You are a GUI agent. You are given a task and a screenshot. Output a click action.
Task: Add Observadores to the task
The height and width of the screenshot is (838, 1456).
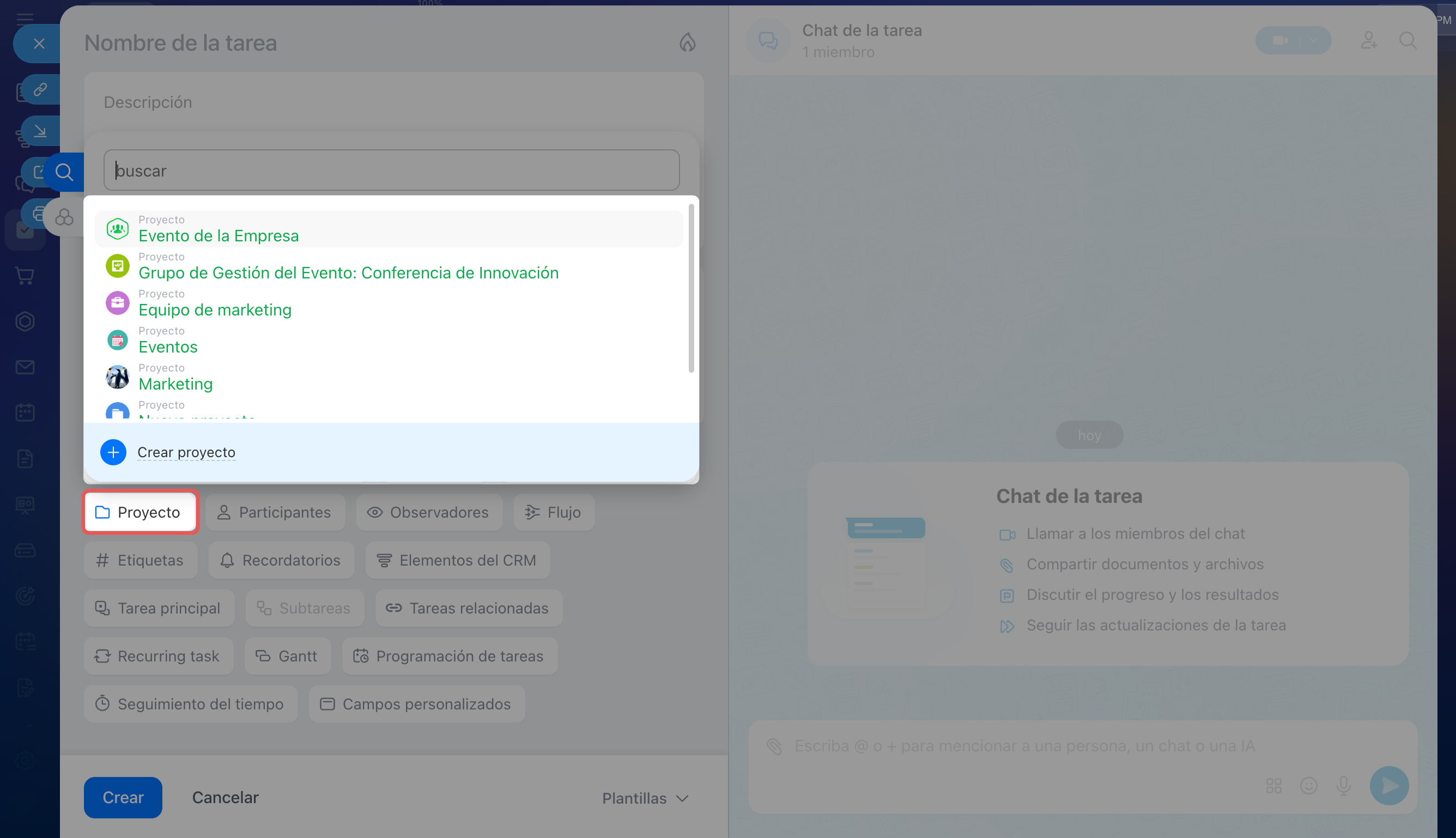[x=429, y=512]
